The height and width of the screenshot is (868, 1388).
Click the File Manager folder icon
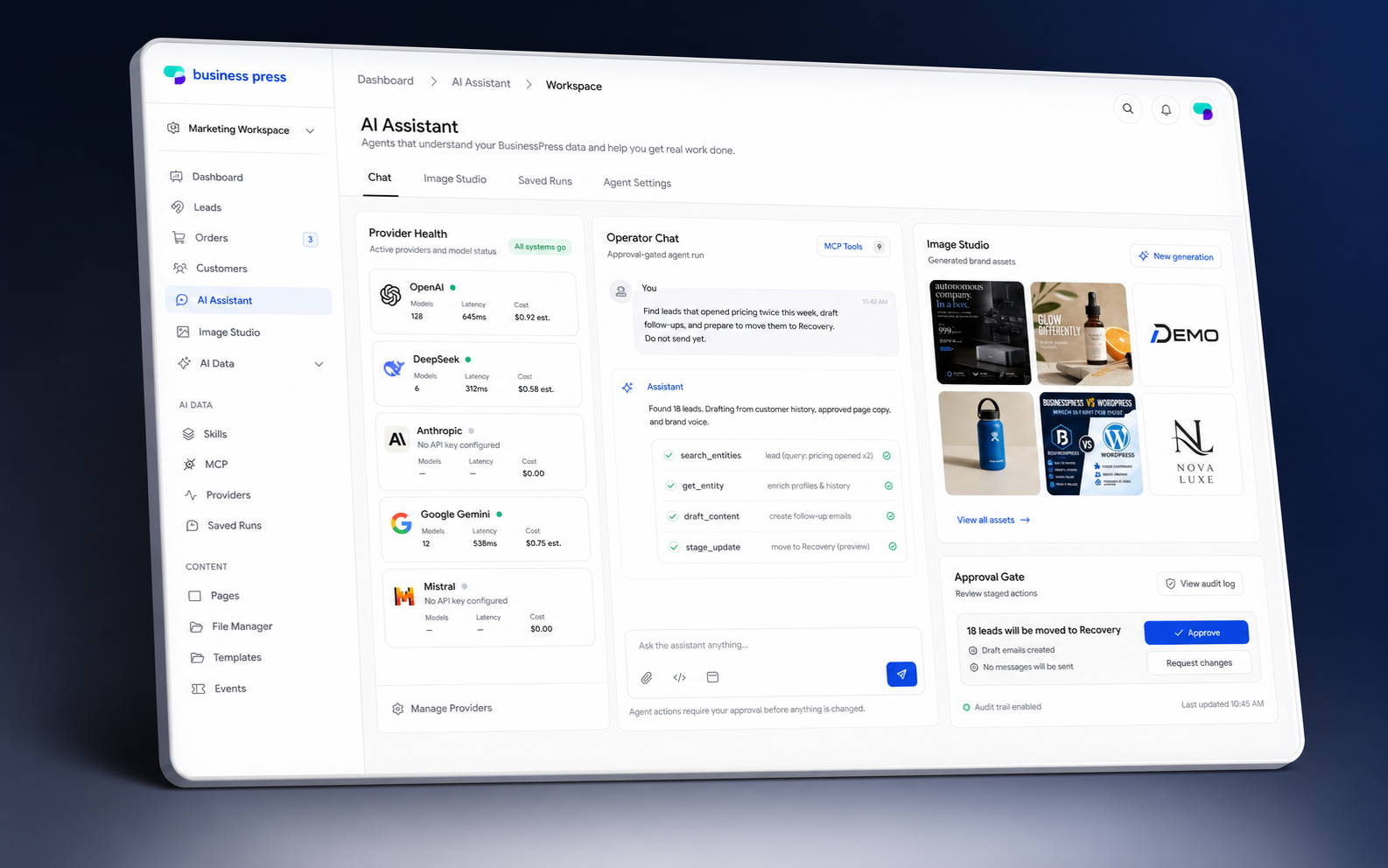pyautogui.click(x=197, y=626)
